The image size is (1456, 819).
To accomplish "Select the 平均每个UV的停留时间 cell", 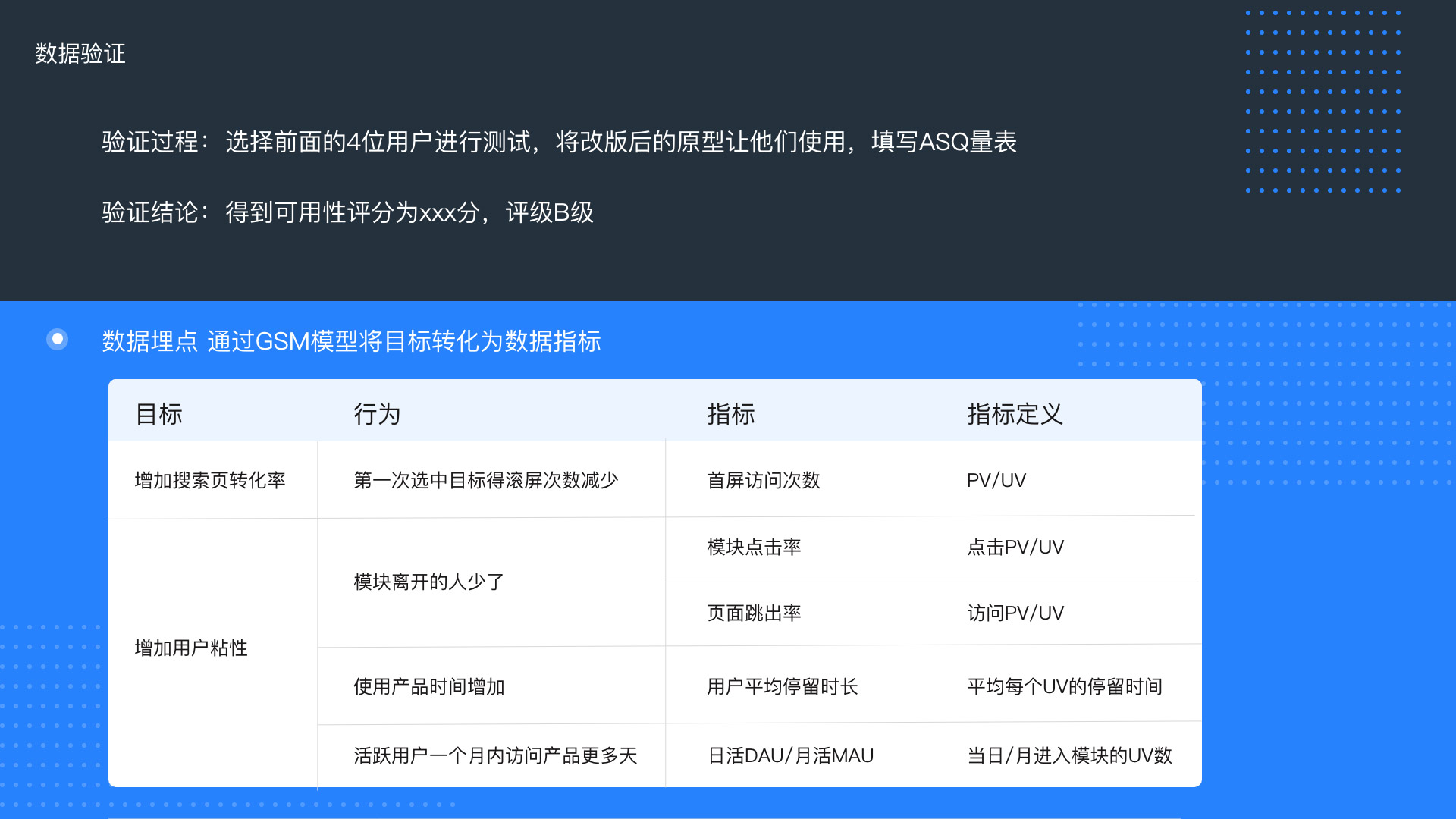I will (1065, 686).
